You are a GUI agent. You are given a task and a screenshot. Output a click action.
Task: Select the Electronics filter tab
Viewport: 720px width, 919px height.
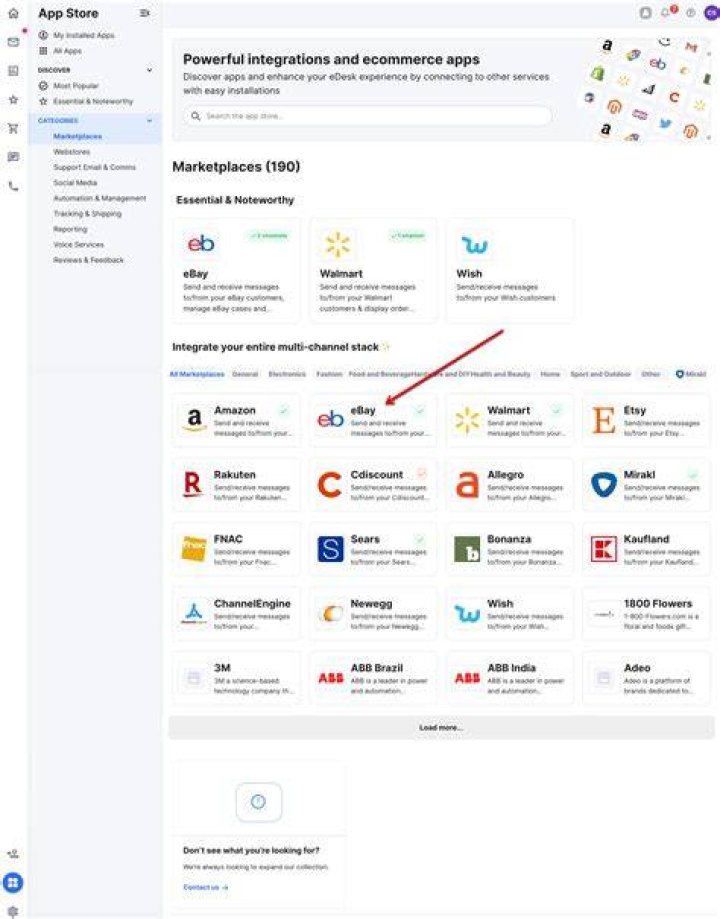point(287,374)
